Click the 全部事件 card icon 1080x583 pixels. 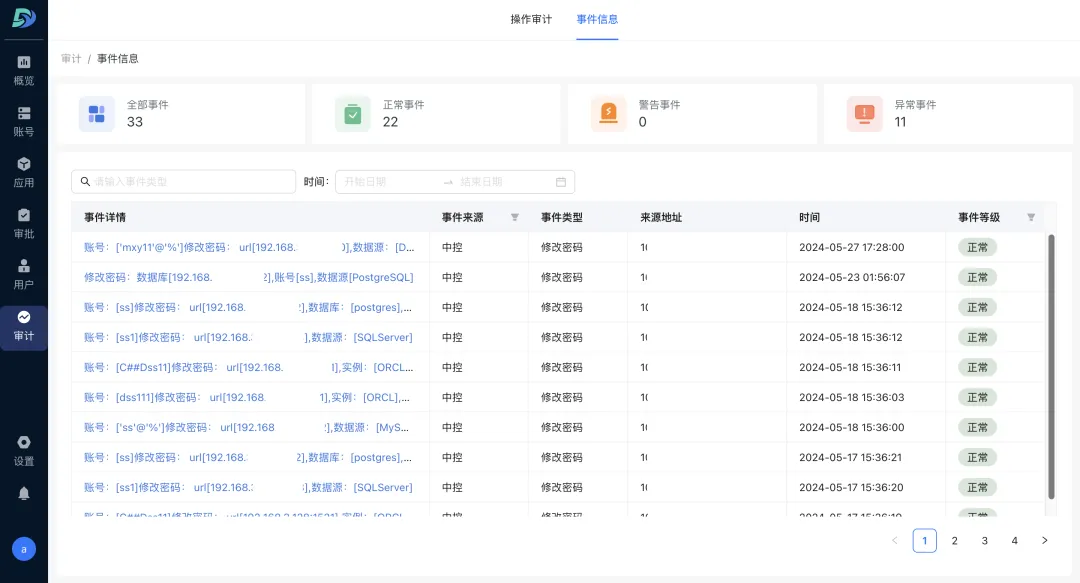click(97, 113)
